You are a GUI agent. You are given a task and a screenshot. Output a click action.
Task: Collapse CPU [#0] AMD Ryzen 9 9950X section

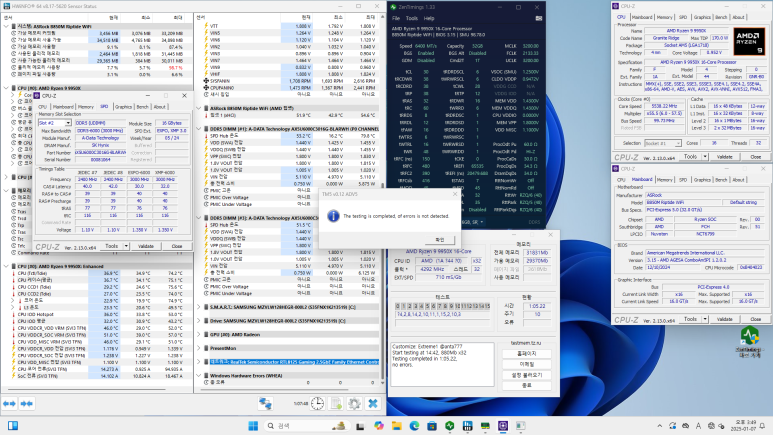tap(6, 88)
